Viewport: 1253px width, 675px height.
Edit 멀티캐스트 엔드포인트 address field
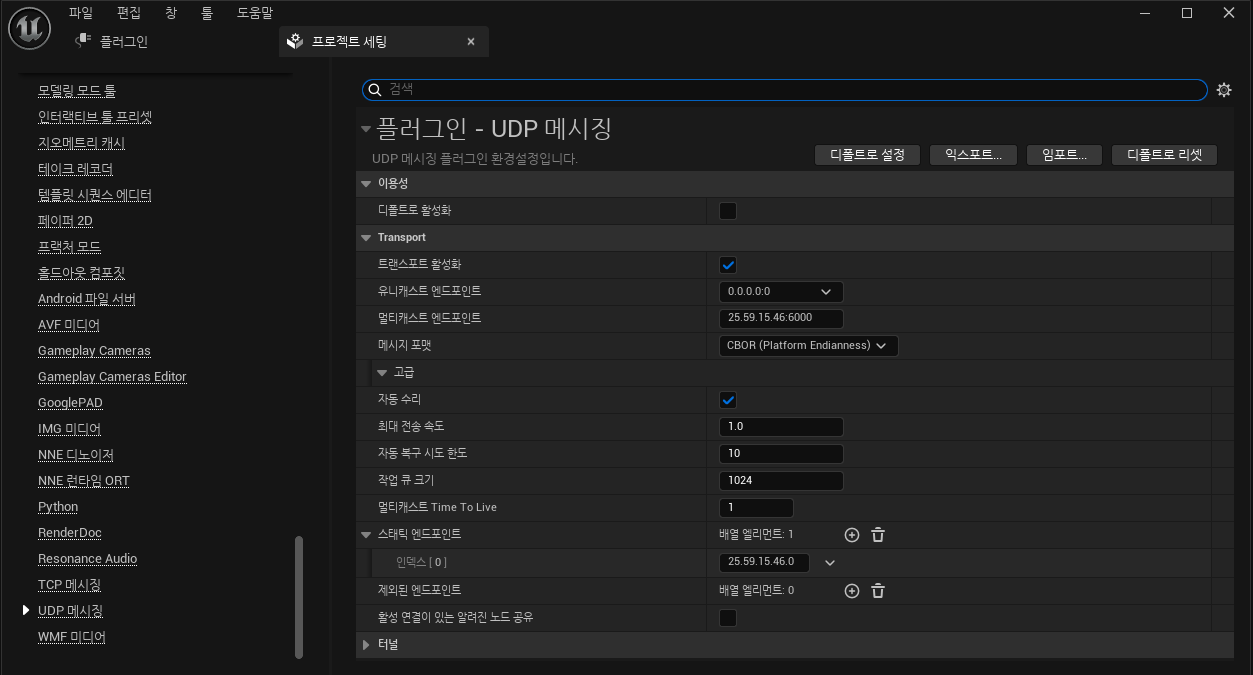click(x=781, y=319)
